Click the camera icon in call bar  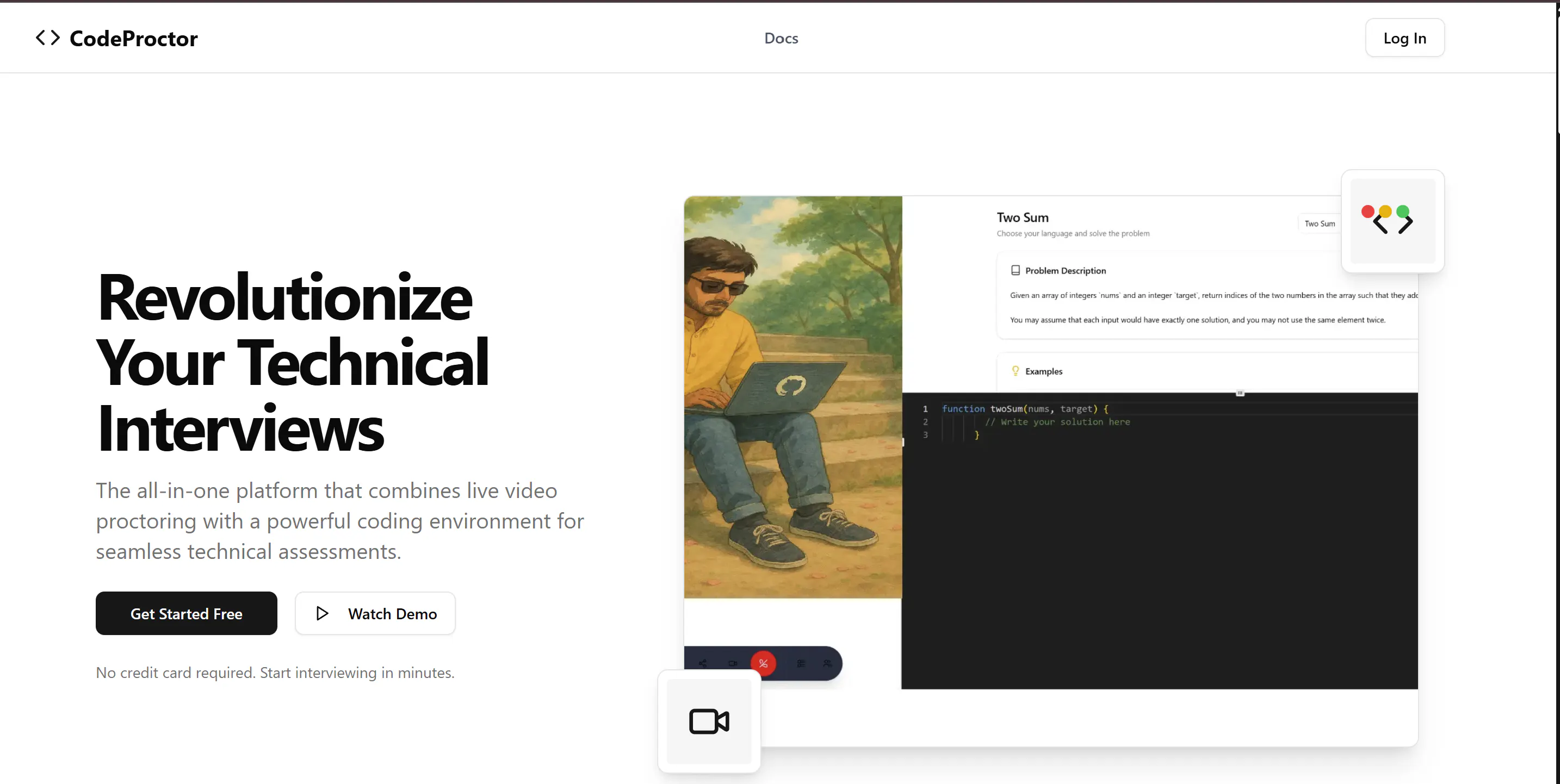coord(733,663)
